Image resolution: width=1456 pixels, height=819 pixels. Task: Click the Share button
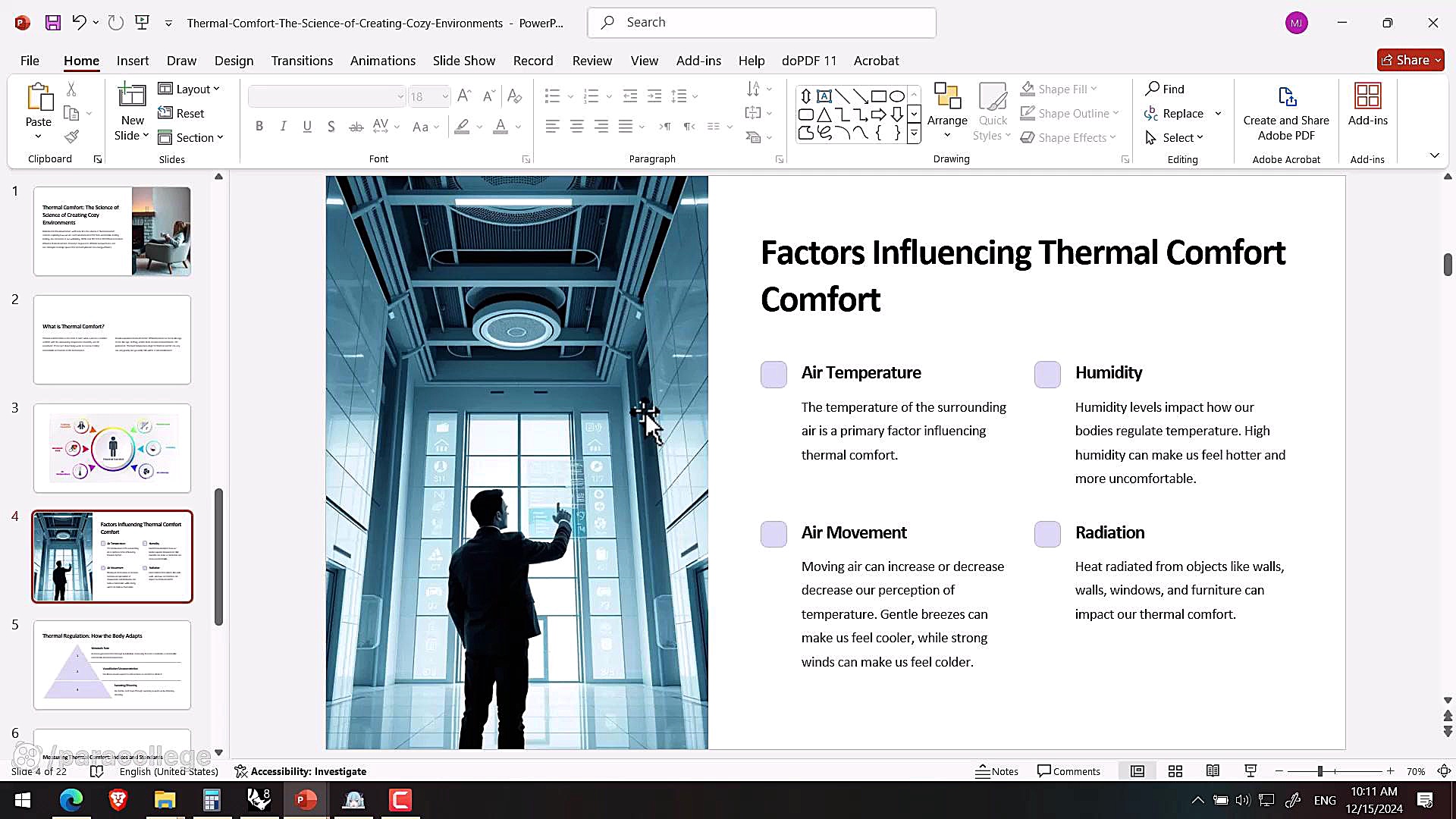click(1409, 60)
